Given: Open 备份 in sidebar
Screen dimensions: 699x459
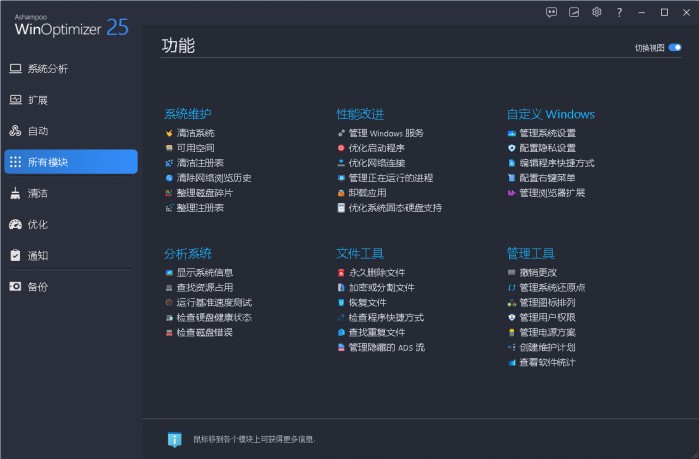Looking at the screenshot, I should click(71, 287).
